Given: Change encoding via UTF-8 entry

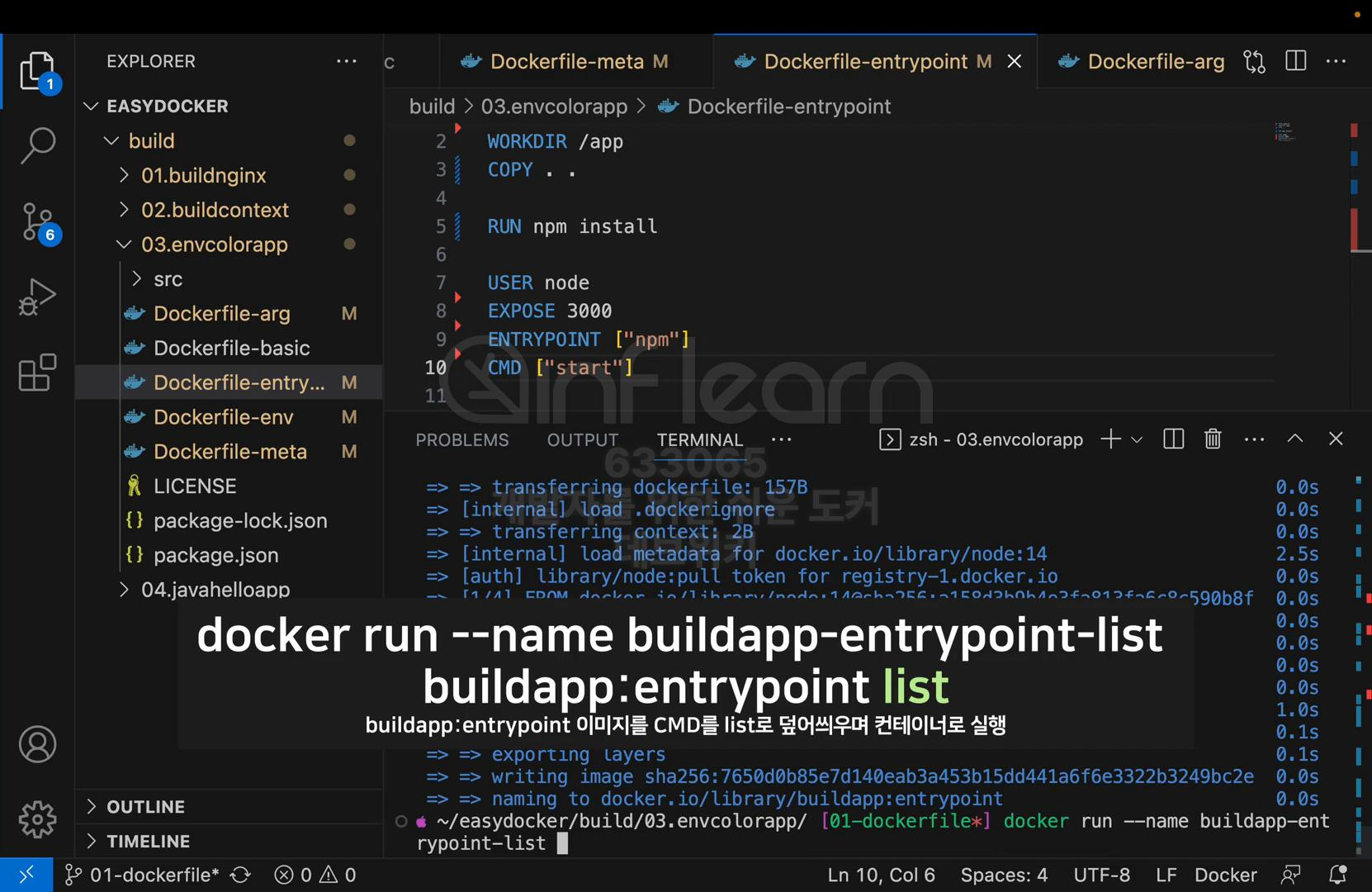Looking at the screenshot, I should pos(1101,875).
